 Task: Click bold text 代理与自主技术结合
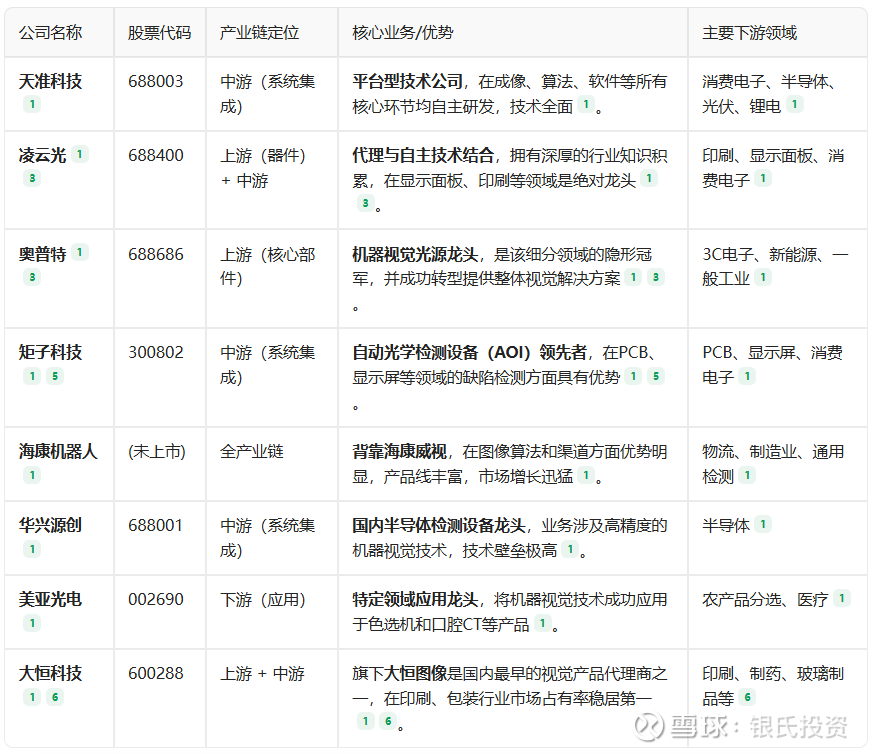[423, 155]
